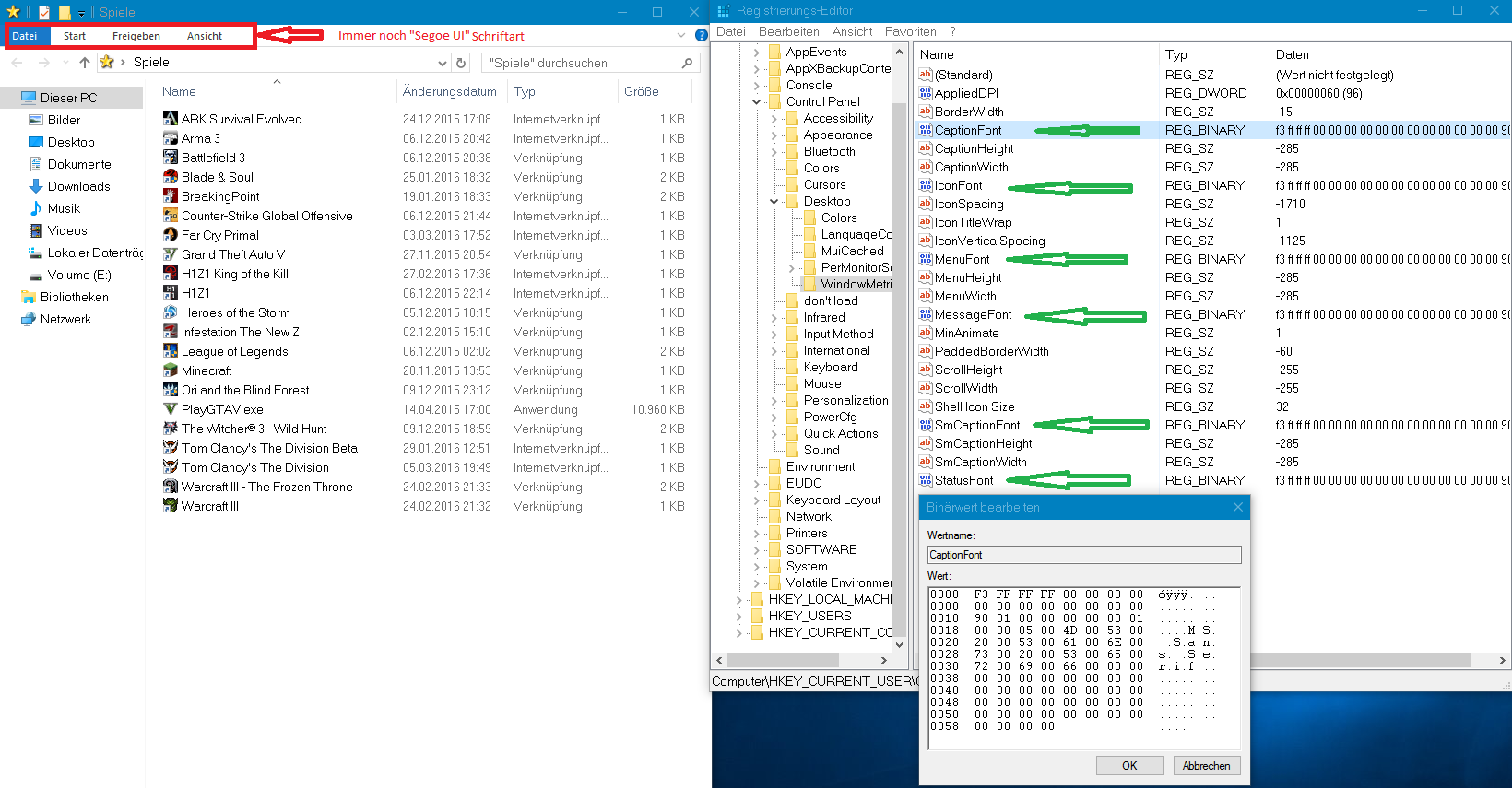Viewport: 1512px width, 788px height.
Task: Open Bearbeiten menu in Registrierungs-Editor
Action: point(788,31)
